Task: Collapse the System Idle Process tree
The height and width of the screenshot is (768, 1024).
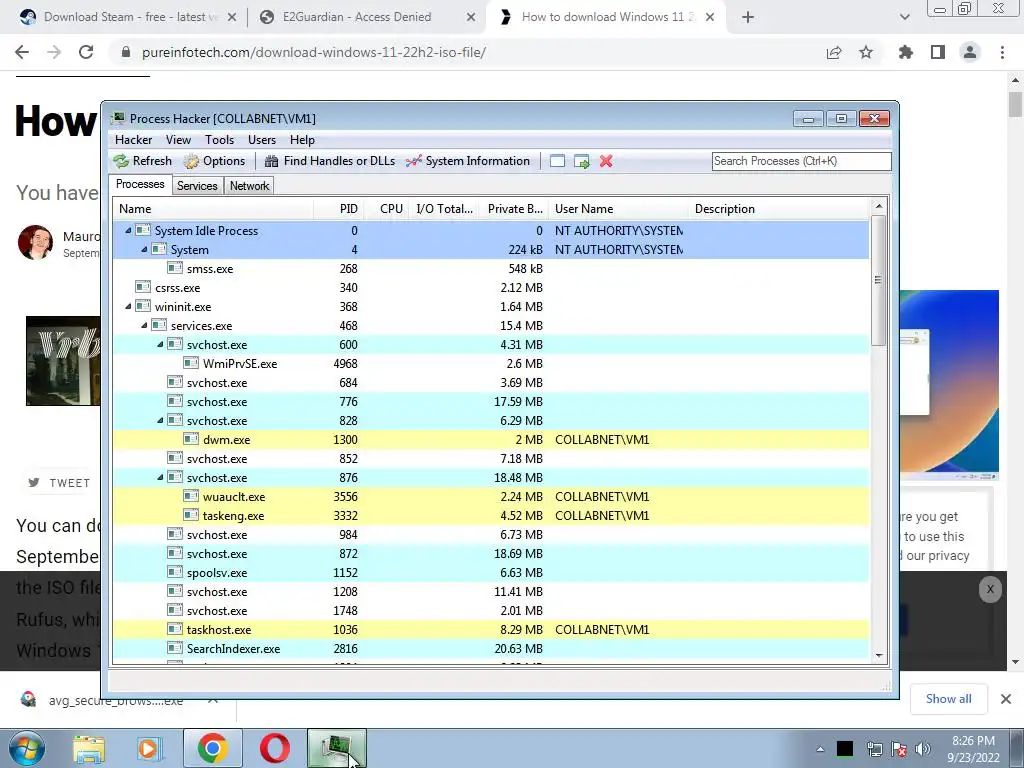Action: (129, 231)
